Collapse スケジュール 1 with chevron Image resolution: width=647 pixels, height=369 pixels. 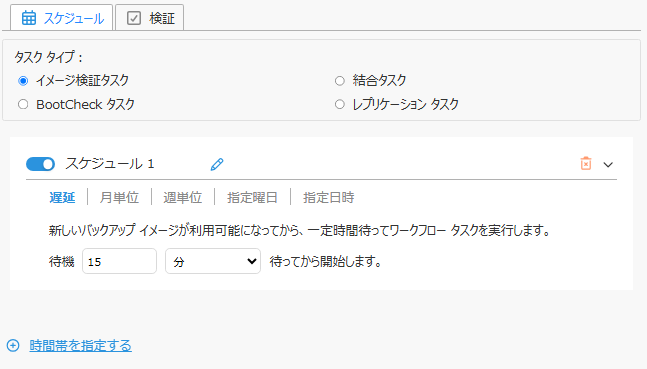coord(608,165)
